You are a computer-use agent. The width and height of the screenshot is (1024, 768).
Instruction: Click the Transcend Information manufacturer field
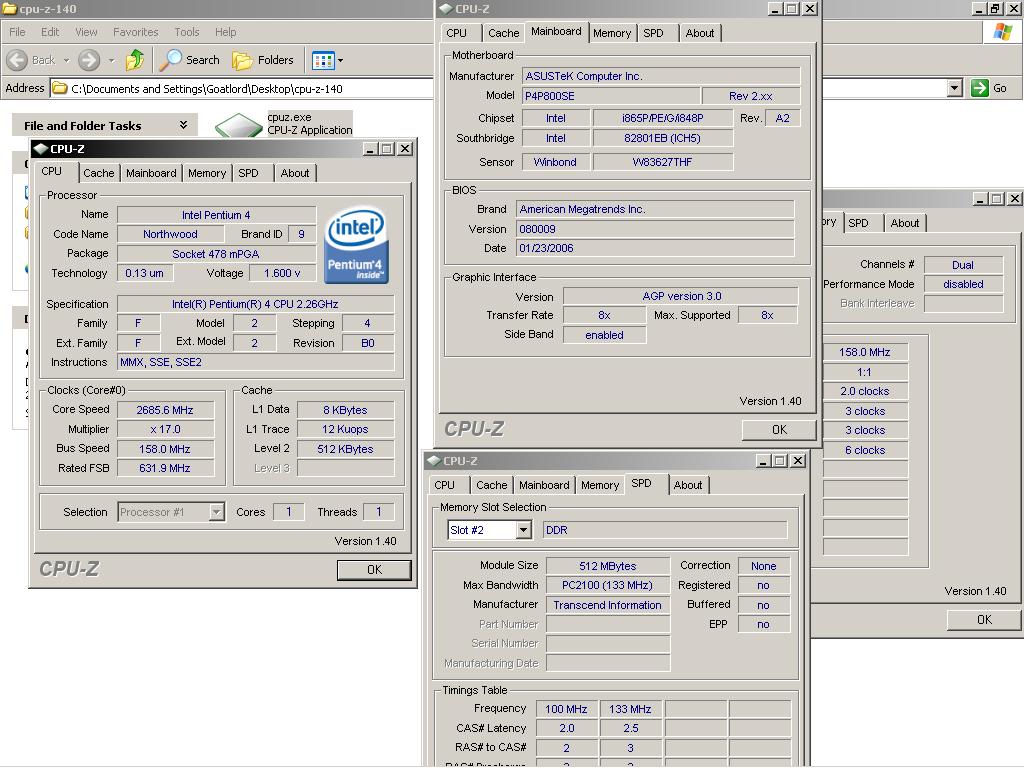pyautogui.click(x=608, y=605)
